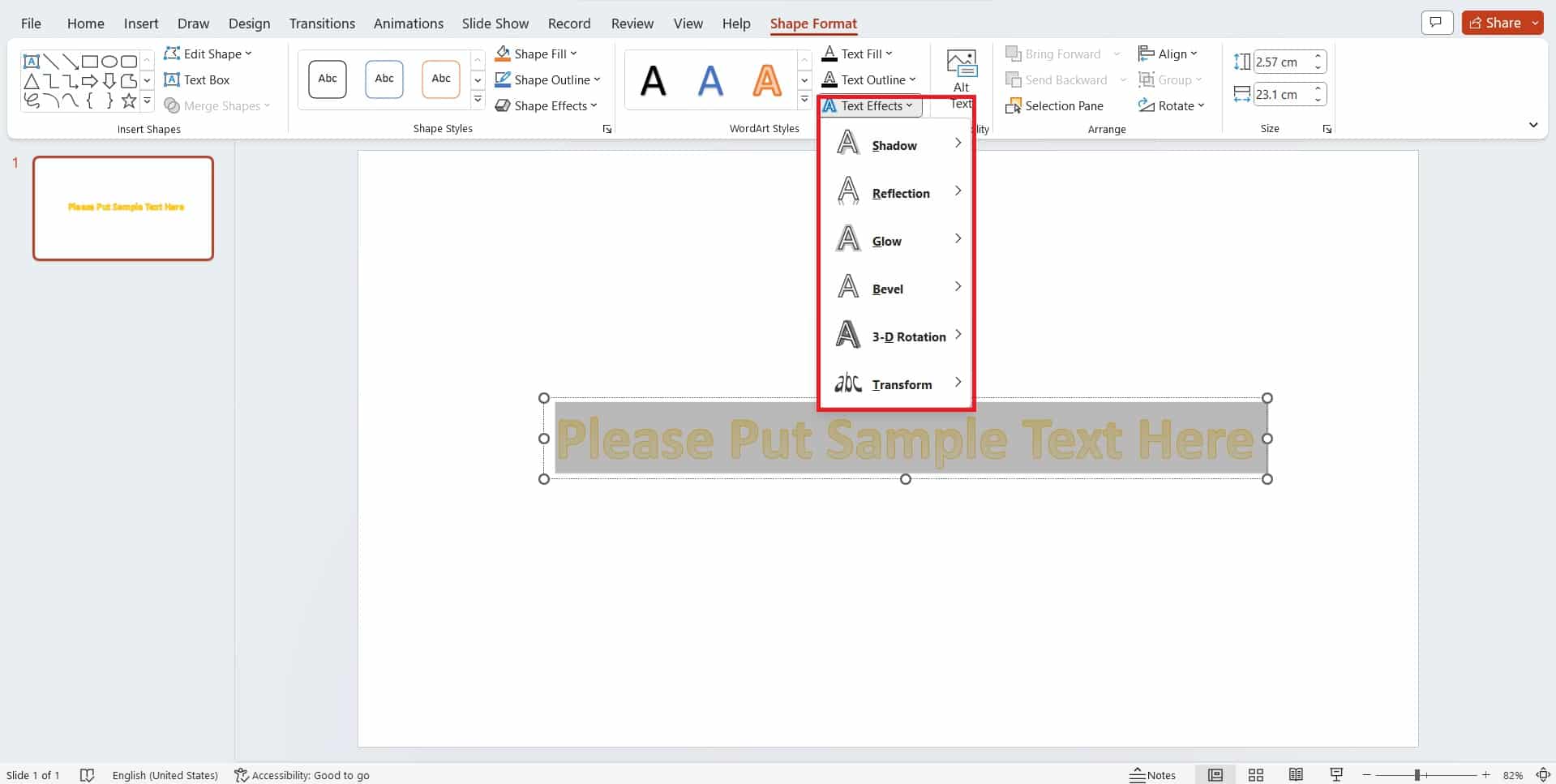Open the Merge Shapes menu
This screenshot has width=1556, height=784.
tap(216, 105)
